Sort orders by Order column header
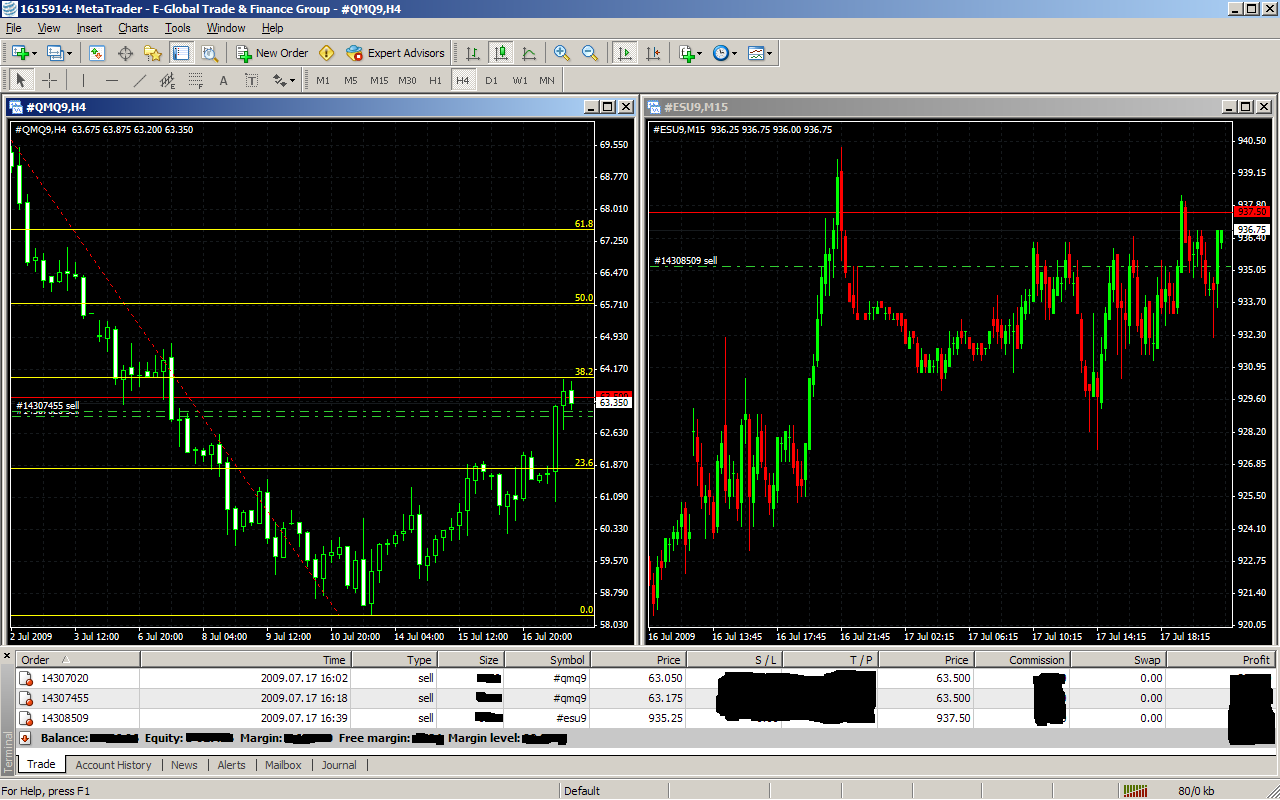 (79, 660)
